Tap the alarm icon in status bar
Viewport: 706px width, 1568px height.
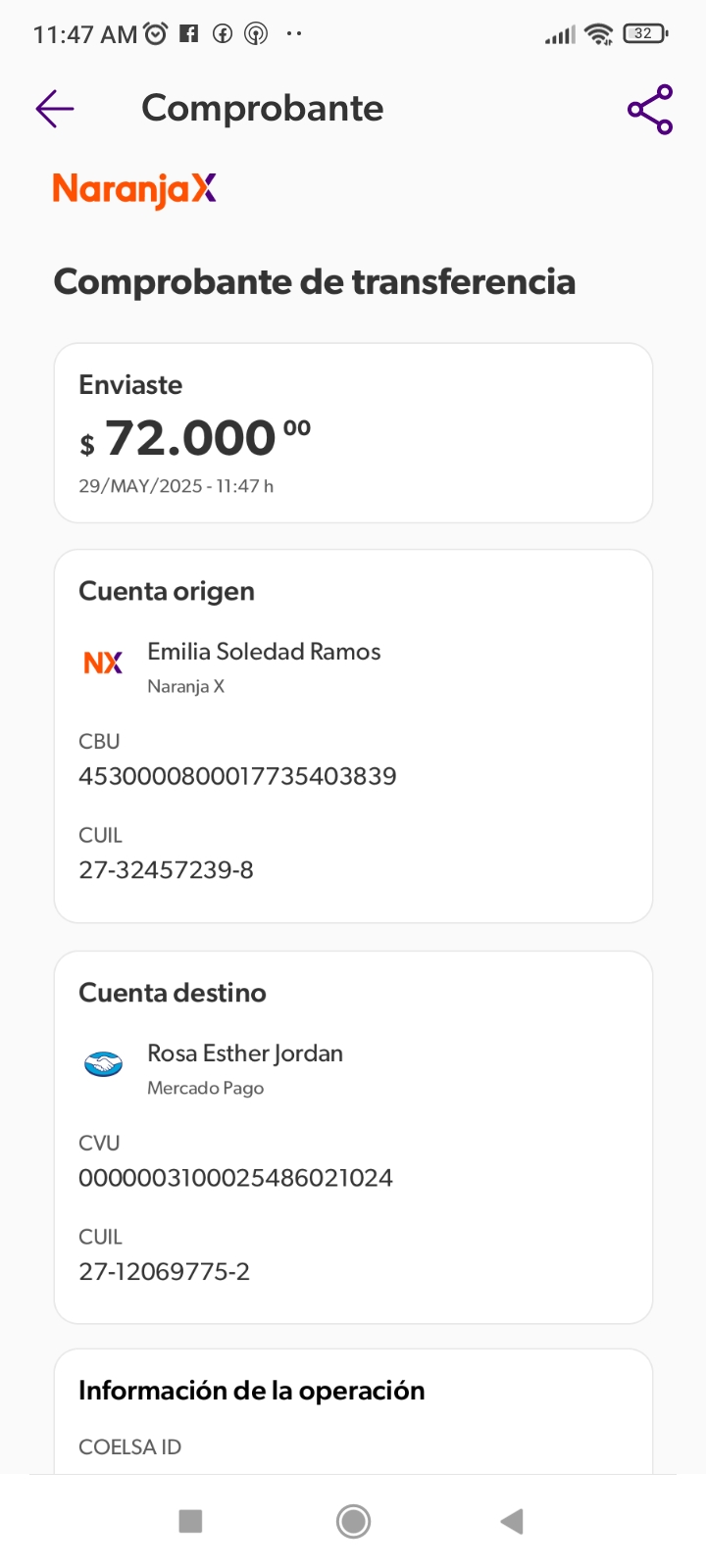(x=156, y=34)
